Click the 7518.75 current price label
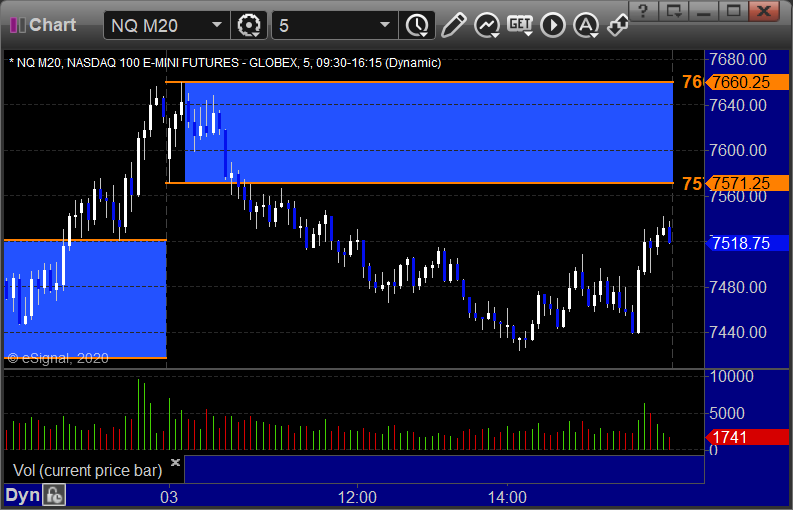 pyautogui.click(x=746, y=243)
